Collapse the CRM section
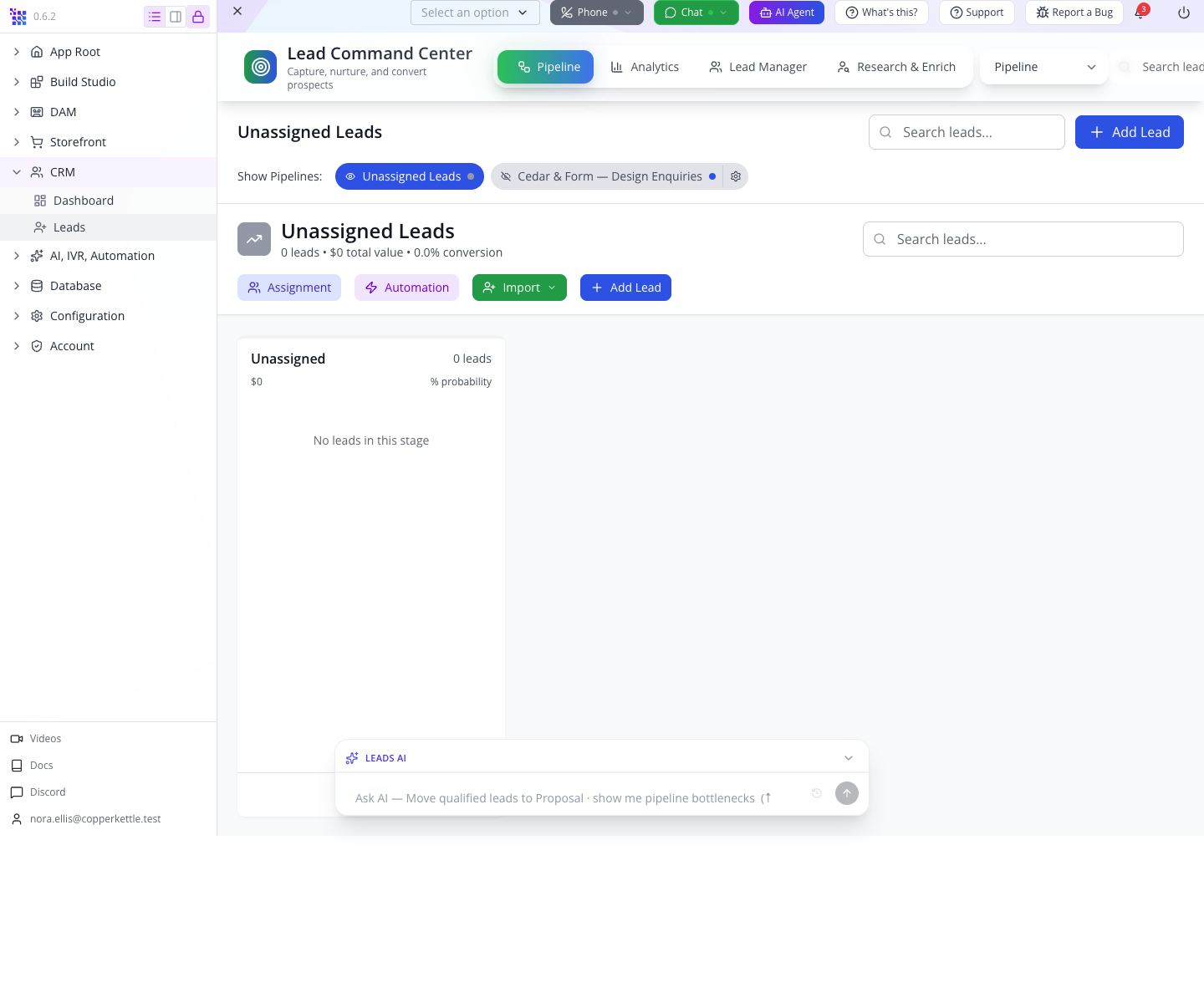Viewport: 1204px width, 1003px height. point(17,172)
